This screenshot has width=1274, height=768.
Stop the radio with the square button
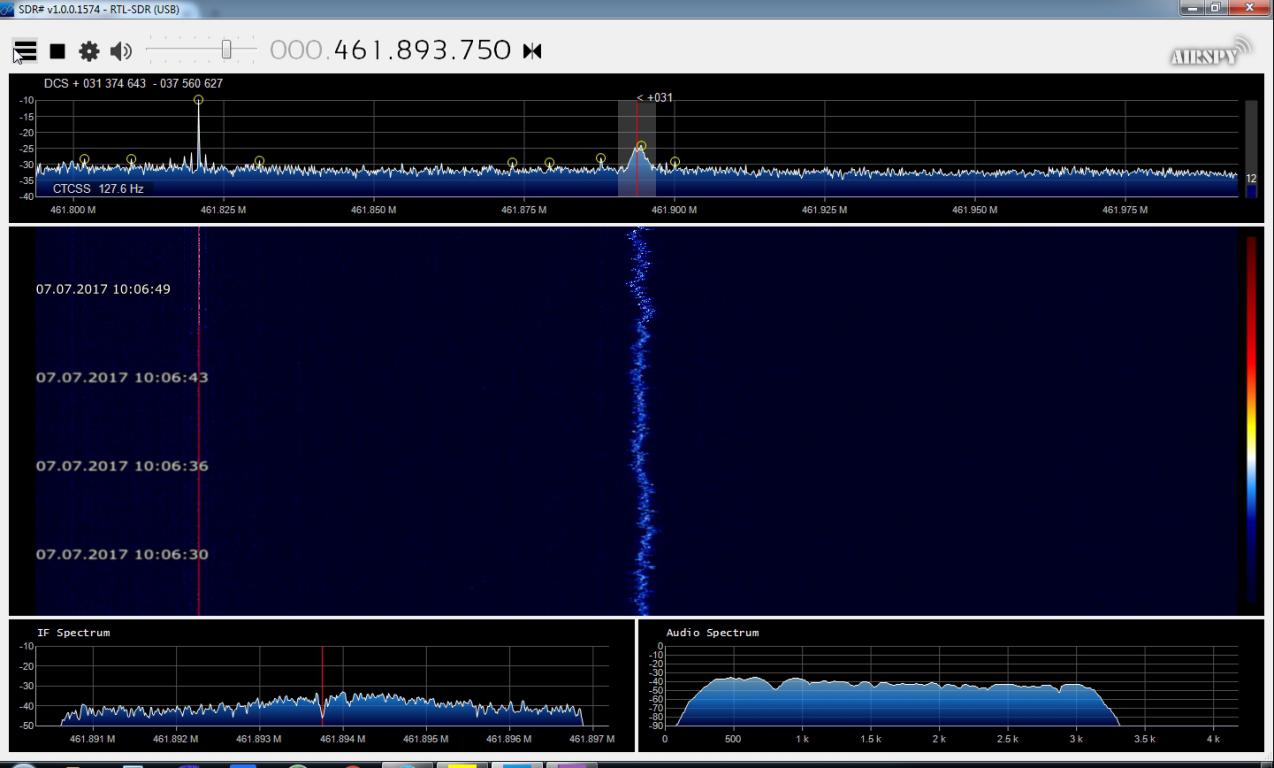point(58,51)
